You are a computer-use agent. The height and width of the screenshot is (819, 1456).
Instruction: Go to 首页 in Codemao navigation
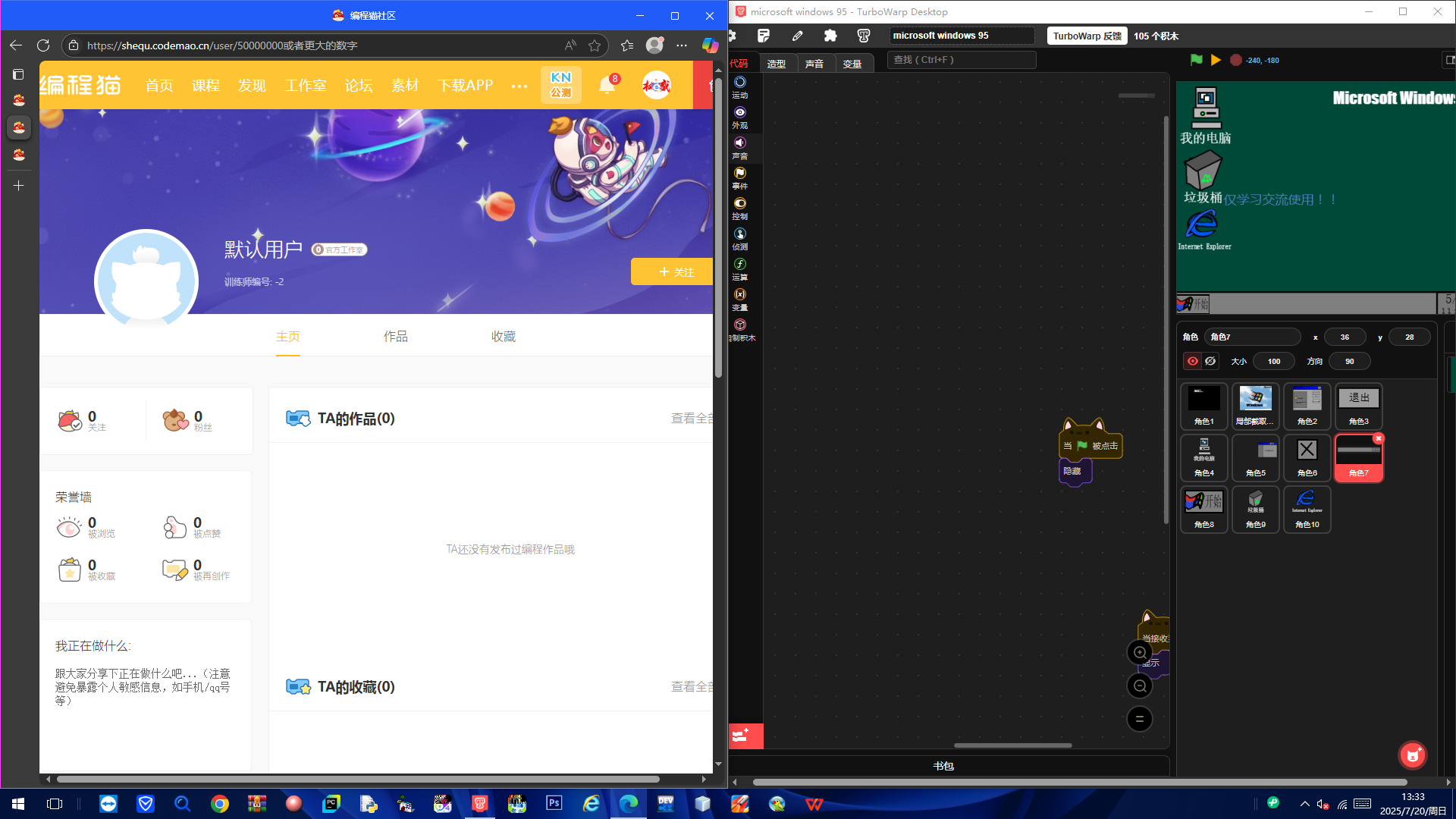159,86
